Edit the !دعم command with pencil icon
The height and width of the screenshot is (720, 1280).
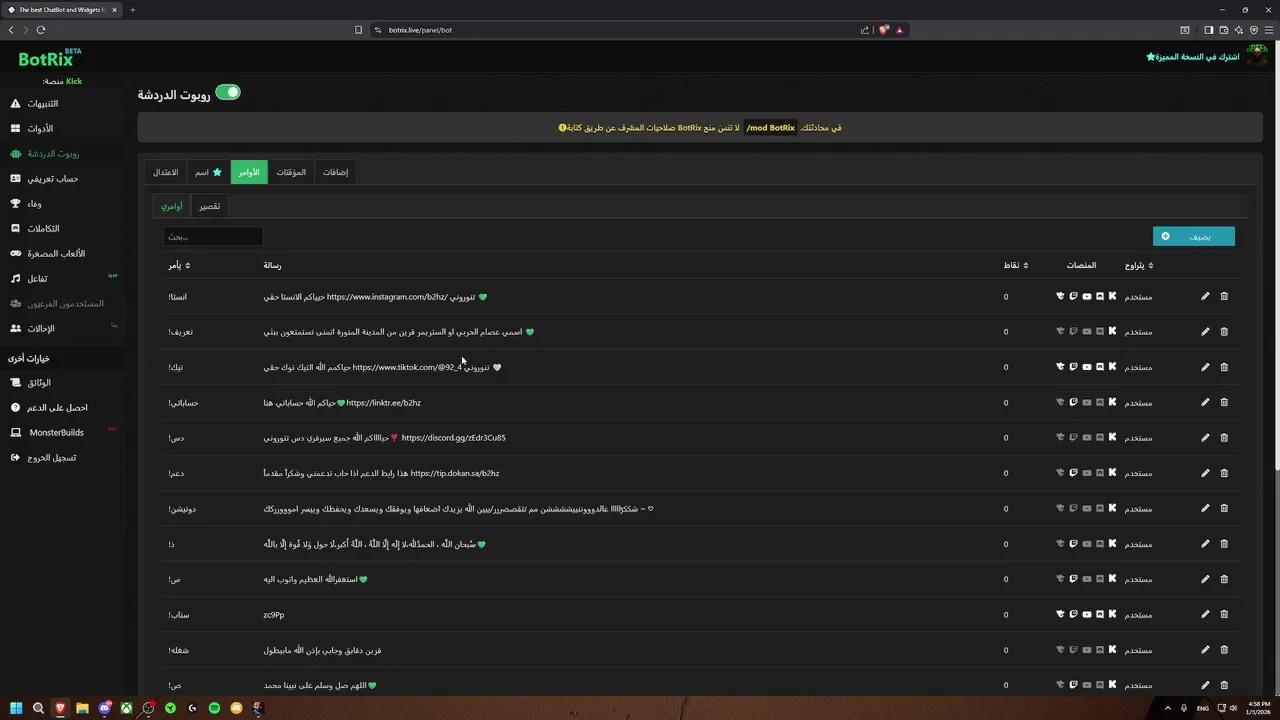1205,473
